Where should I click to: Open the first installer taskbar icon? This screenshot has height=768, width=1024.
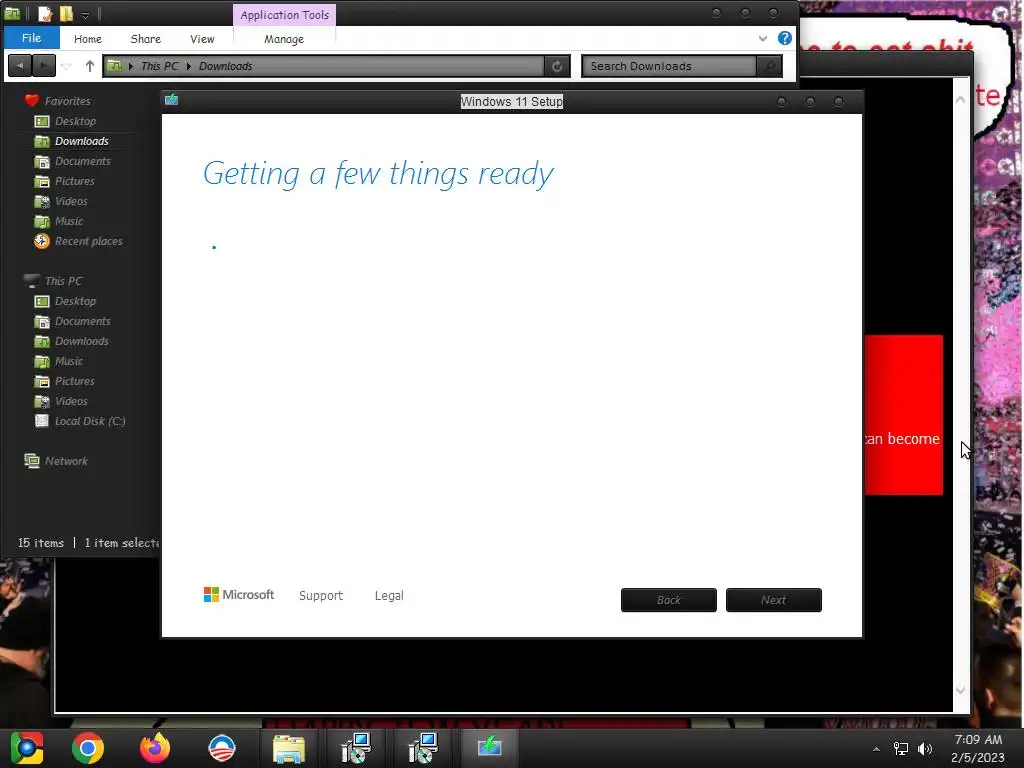click(356, 748)
